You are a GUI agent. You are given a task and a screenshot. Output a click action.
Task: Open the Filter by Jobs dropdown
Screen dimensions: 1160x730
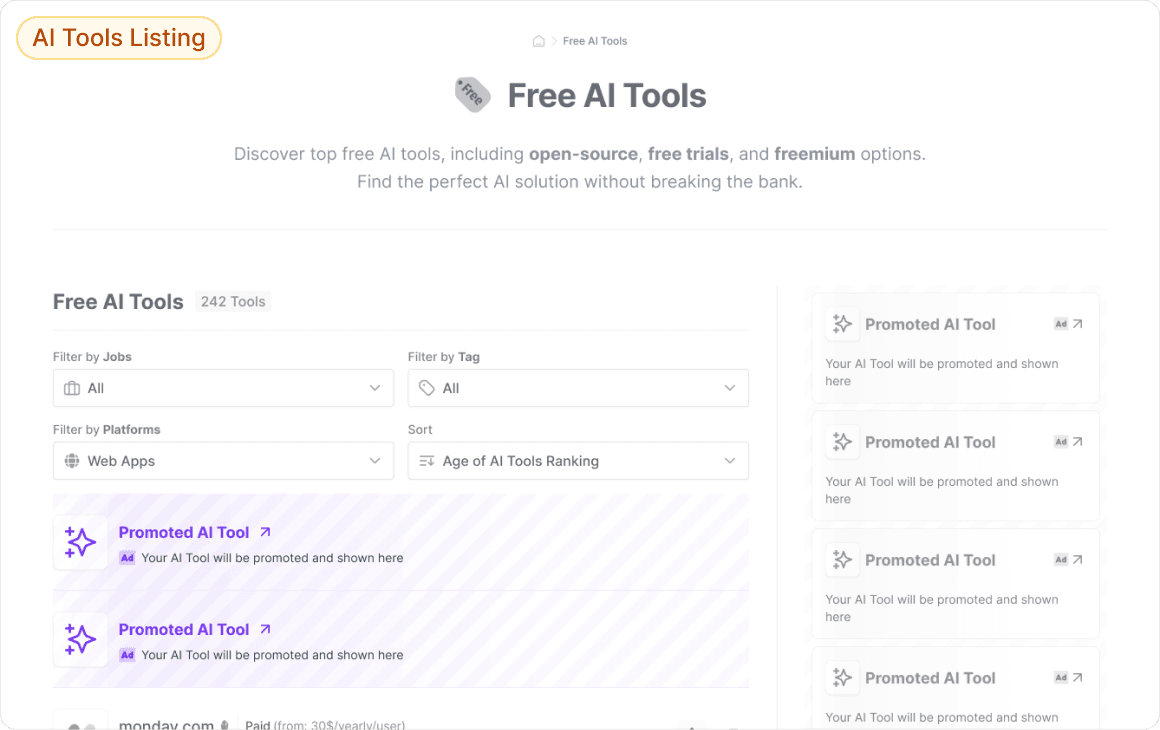[x=223, y=387]
